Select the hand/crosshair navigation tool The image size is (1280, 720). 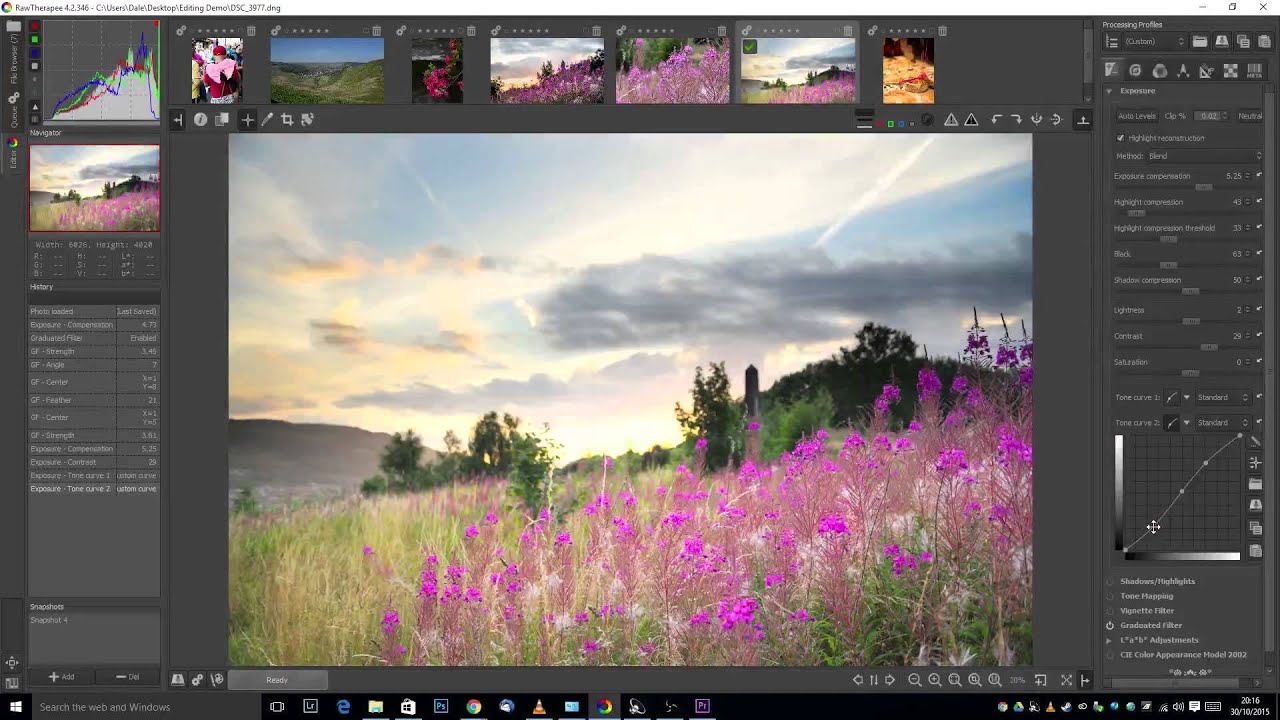247,119
